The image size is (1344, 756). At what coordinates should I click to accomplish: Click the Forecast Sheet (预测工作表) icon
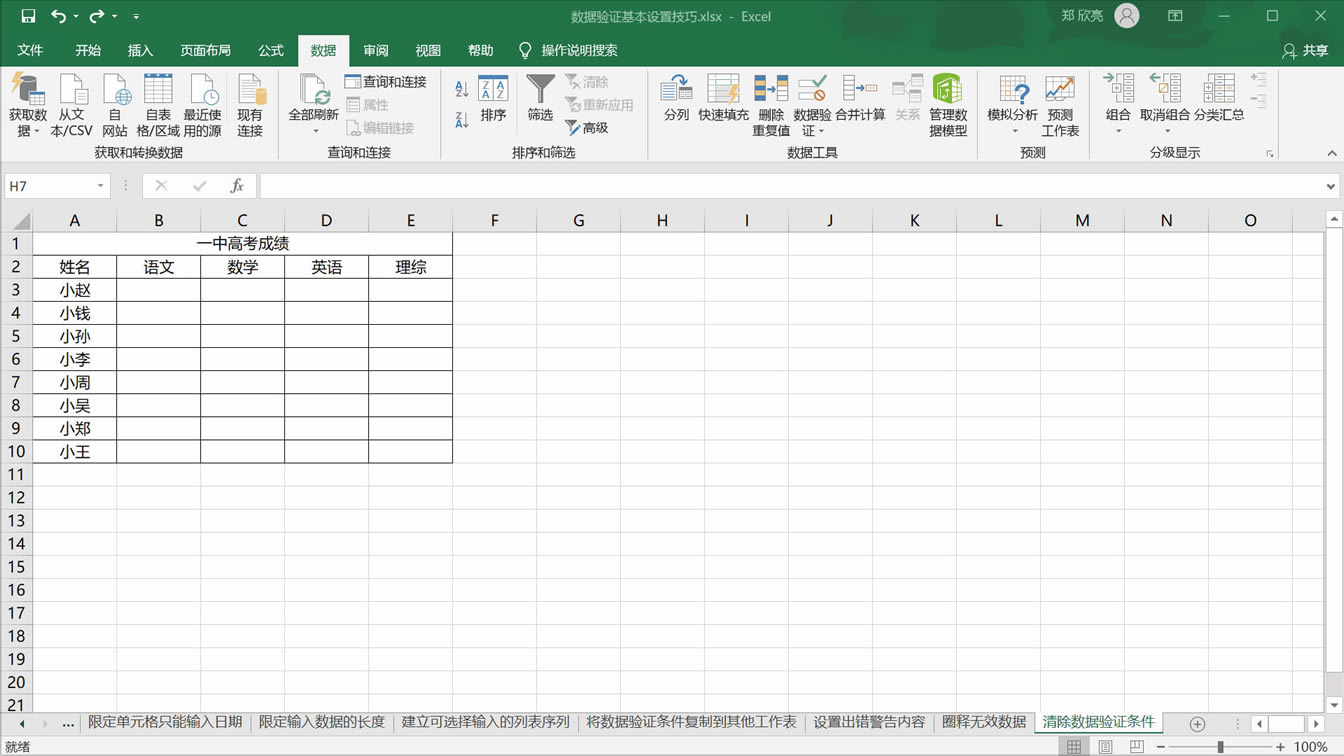pyautogui.click(x=1060, y=100)
